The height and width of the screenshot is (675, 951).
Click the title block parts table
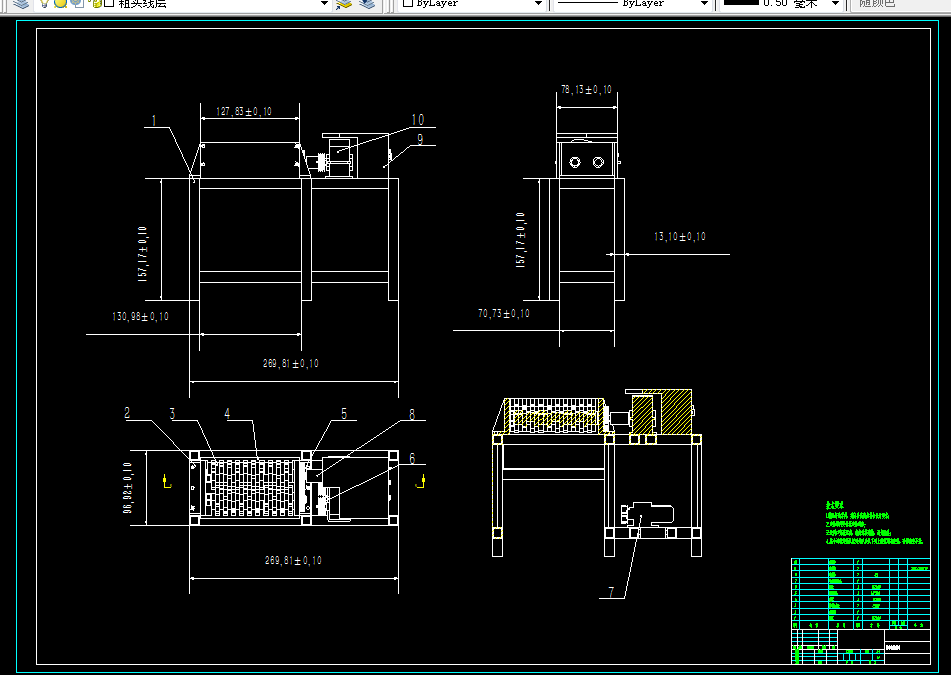860,593
